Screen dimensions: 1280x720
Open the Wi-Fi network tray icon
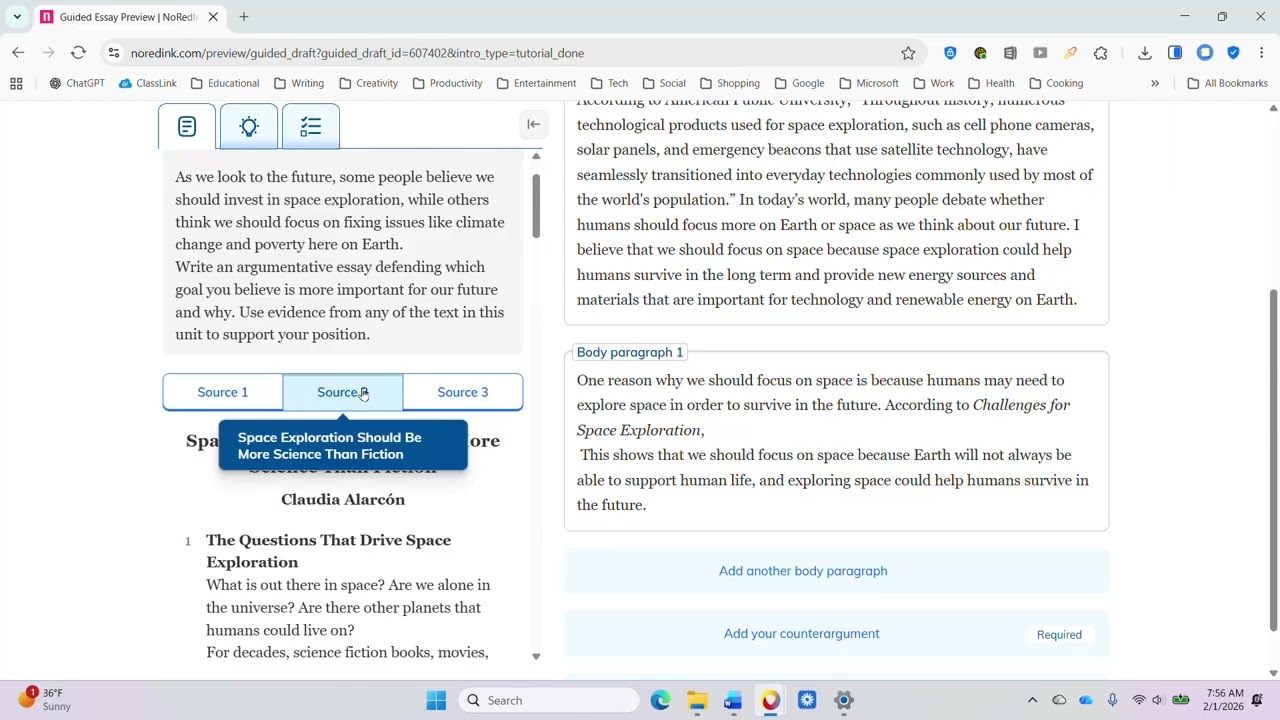point(1139,700)
